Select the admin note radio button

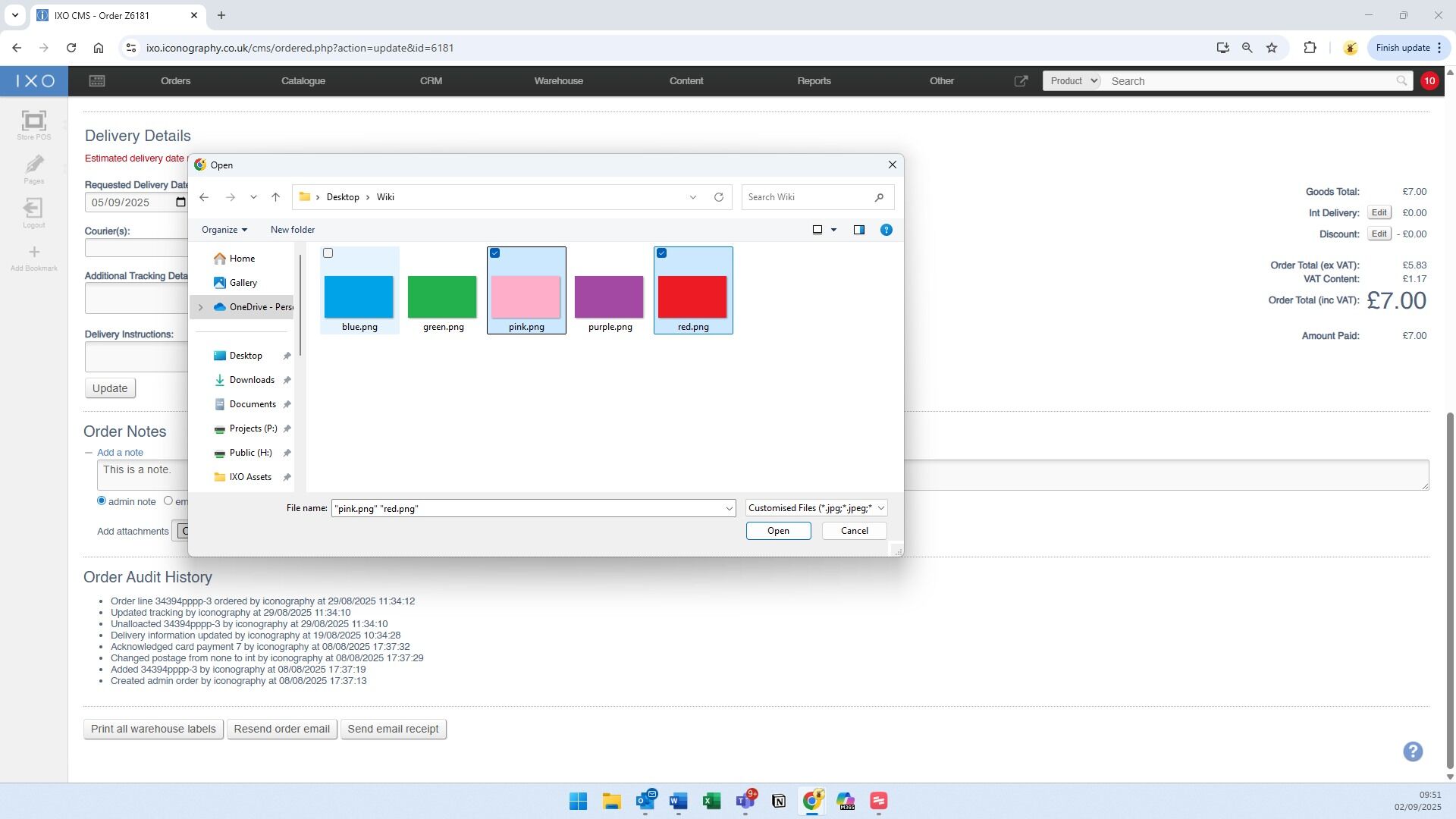102,500
